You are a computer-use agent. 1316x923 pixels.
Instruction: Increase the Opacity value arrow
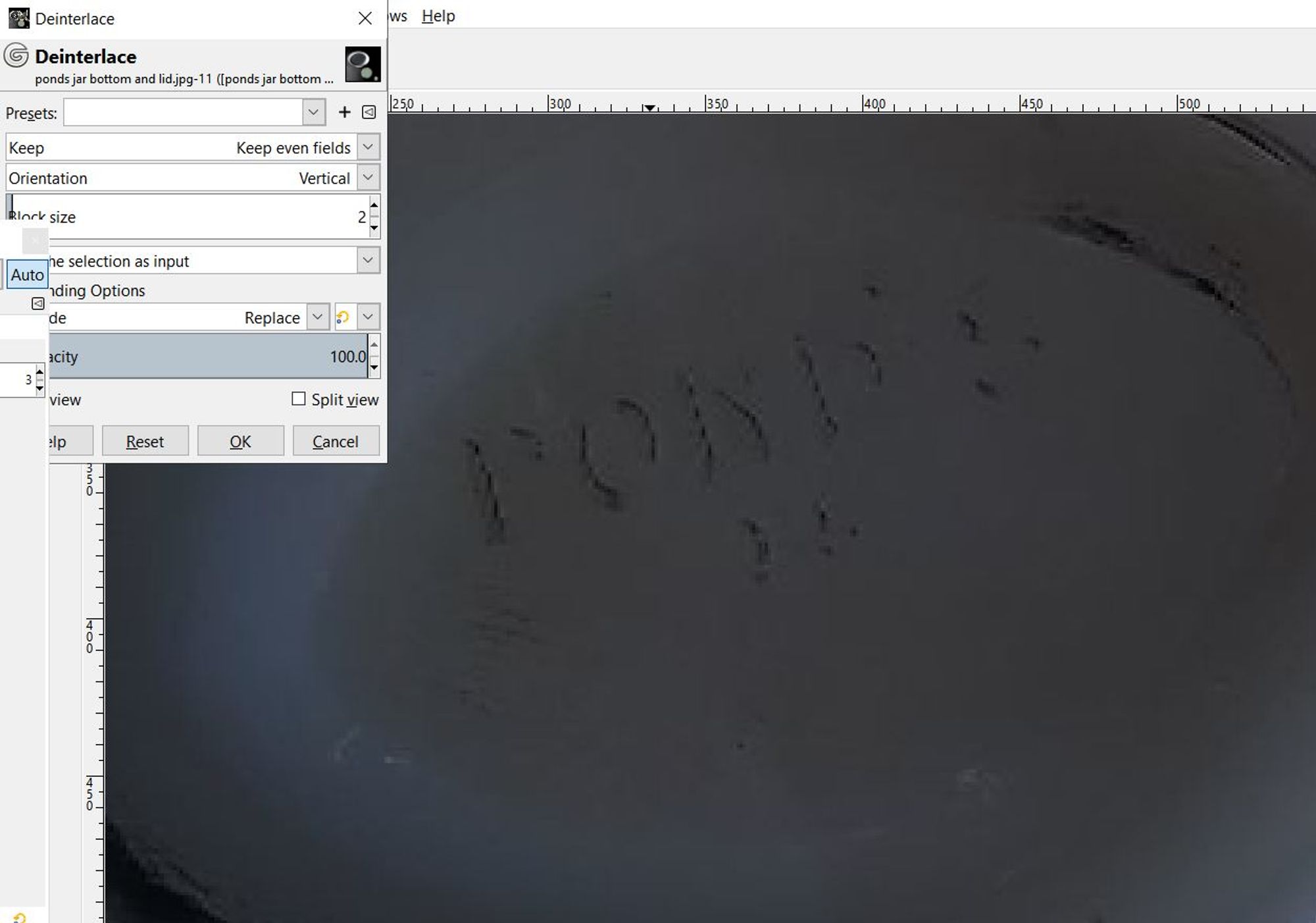pyautogui.click(x=374, y=345)
